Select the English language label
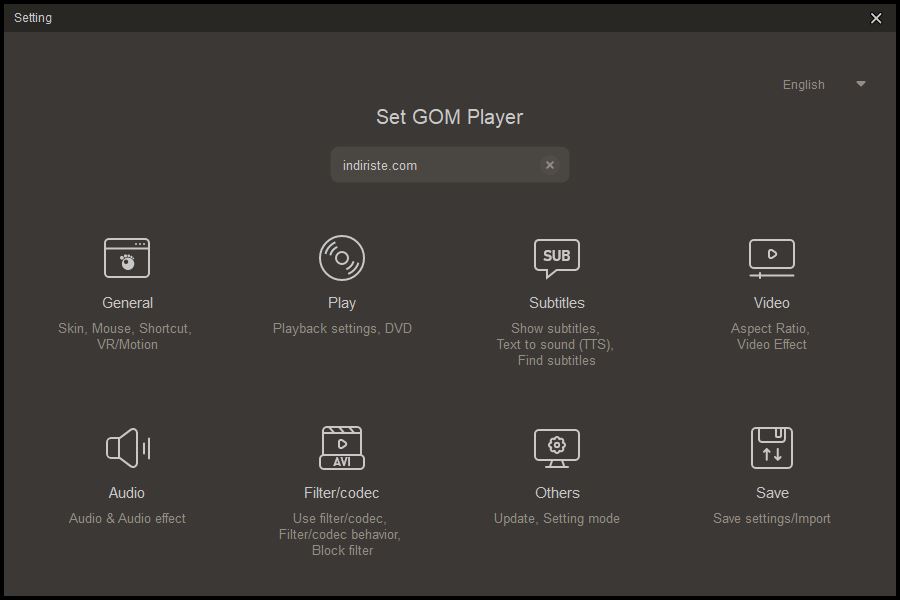The image size is (900, 600). click(804, 85)
